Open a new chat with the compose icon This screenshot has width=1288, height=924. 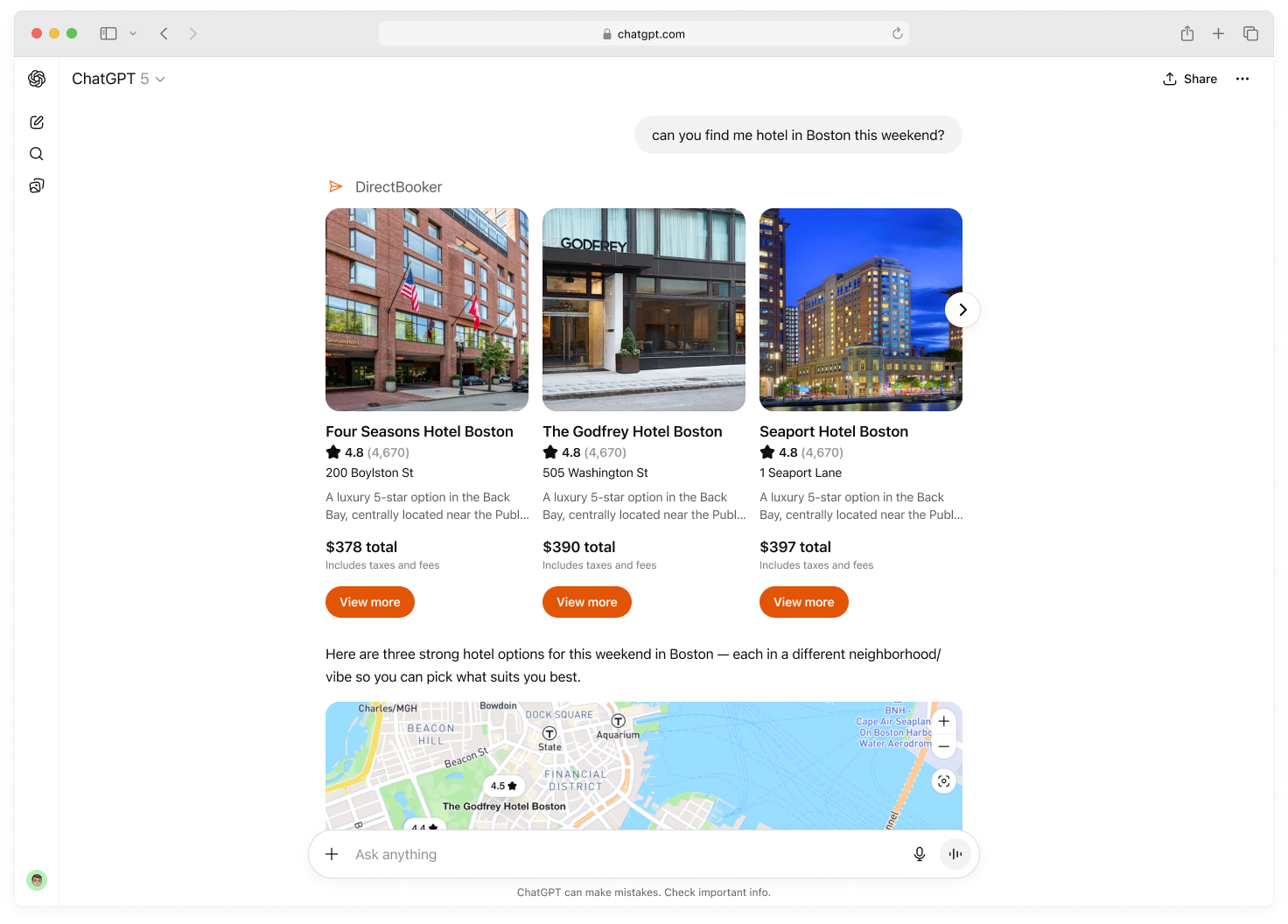pos(36,122)
